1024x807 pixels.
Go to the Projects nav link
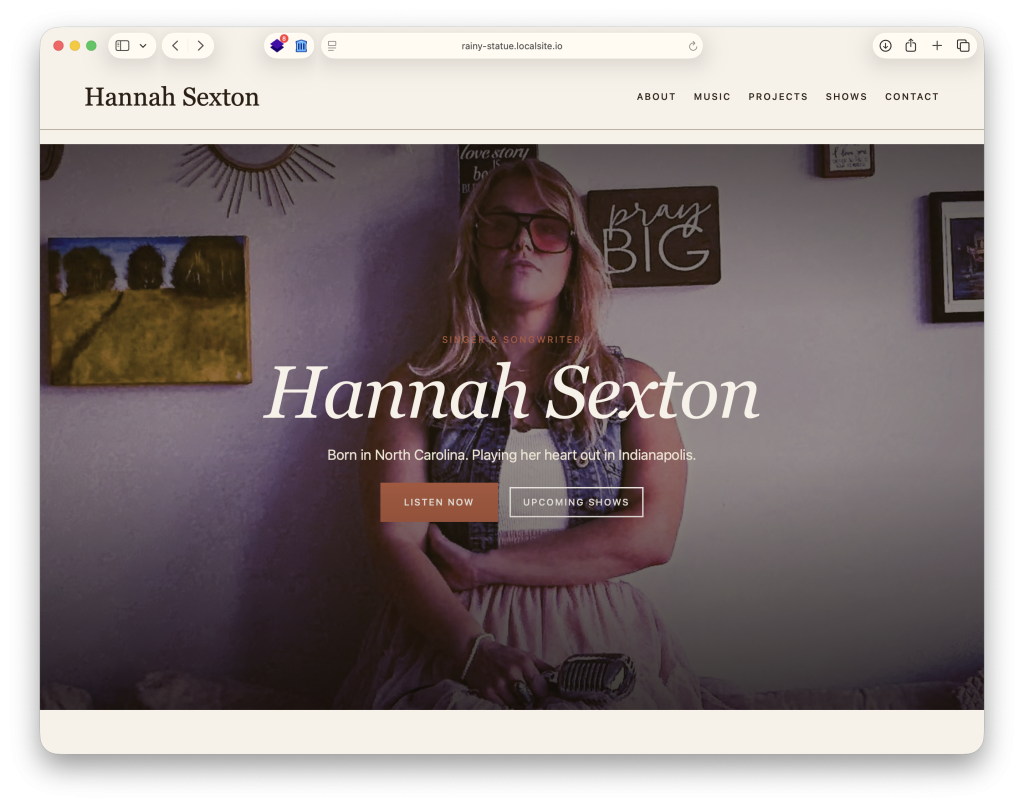(x=778, y=97)
